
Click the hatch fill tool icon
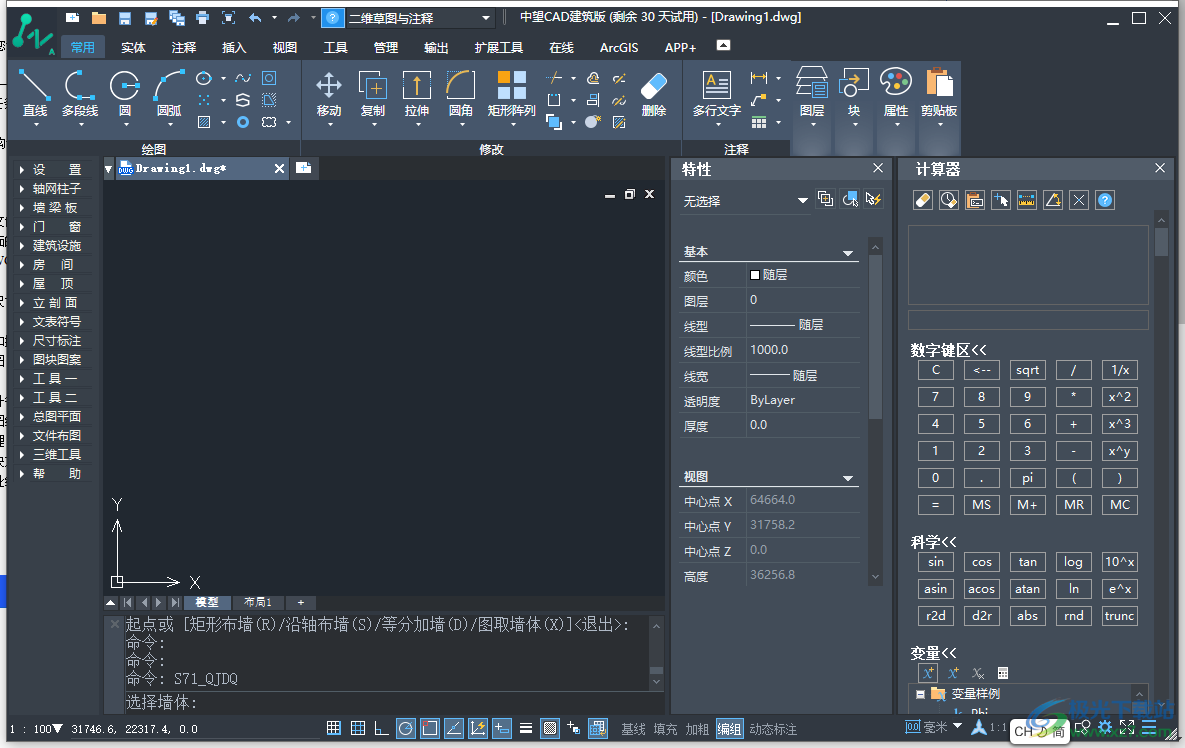(204, 122)
